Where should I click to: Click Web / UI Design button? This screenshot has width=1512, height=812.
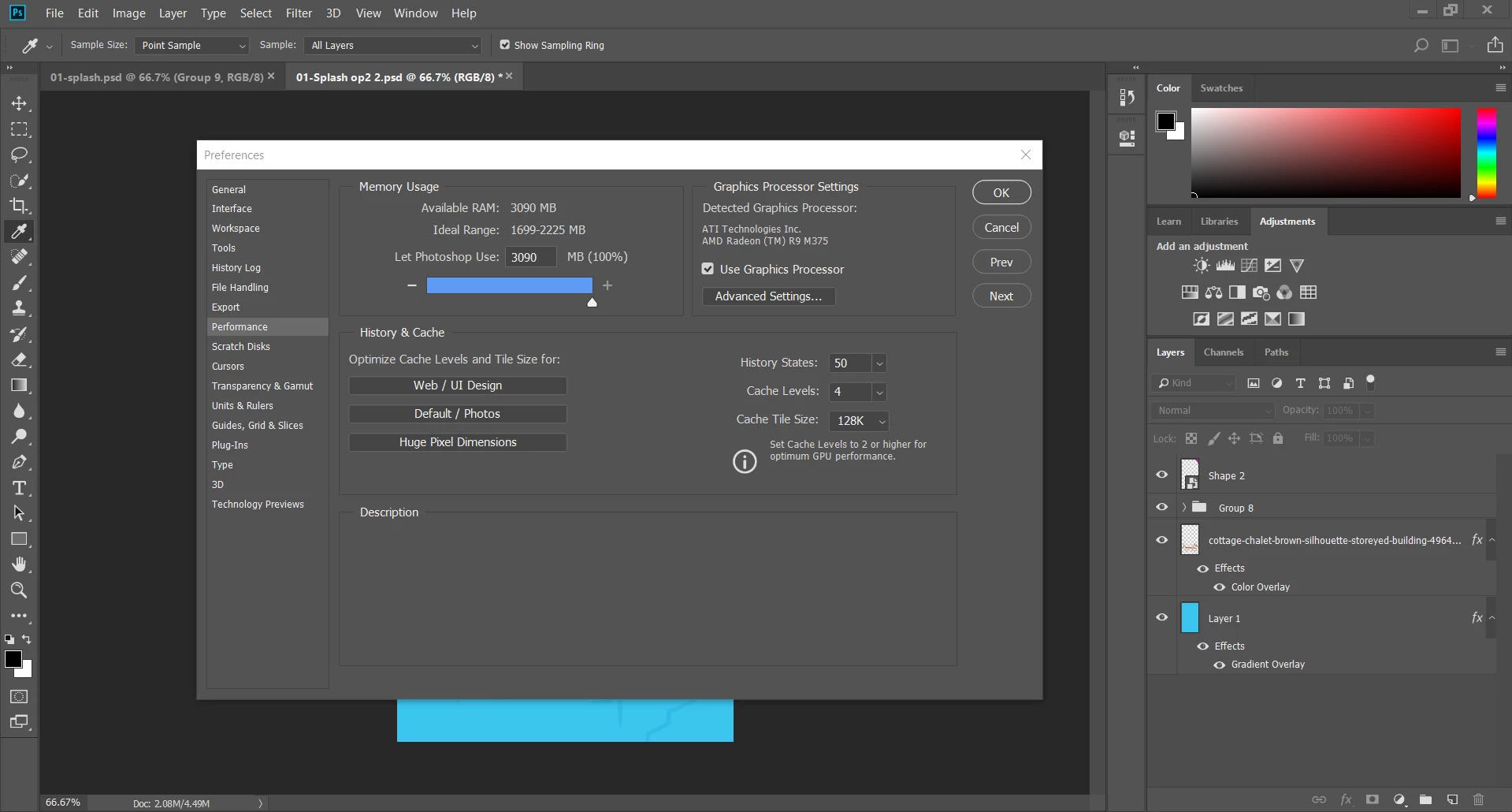pyautogui.click(x=458, y=386)
